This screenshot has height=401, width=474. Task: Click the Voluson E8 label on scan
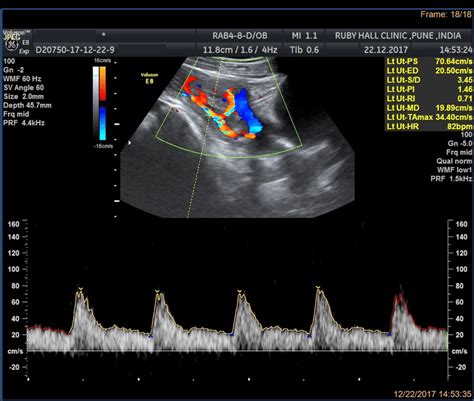pos(149,78)
